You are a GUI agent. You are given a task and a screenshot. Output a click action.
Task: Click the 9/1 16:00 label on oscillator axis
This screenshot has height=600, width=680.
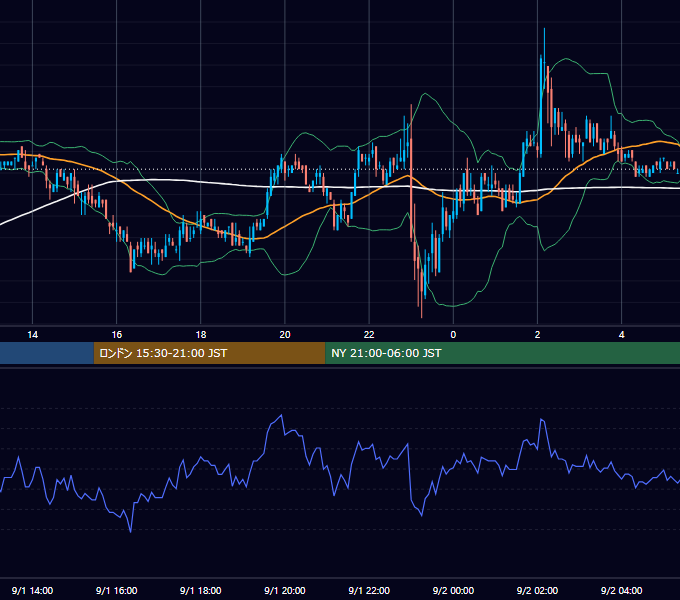(117, 590)
